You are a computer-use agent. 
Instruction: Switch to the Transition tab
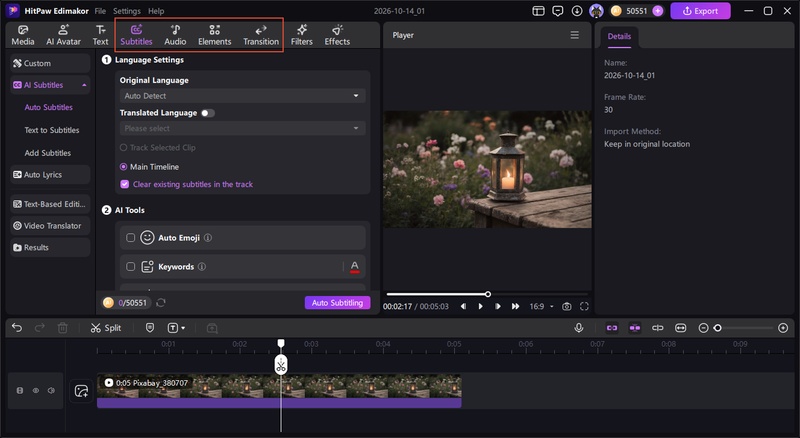[x=261, y=35]
